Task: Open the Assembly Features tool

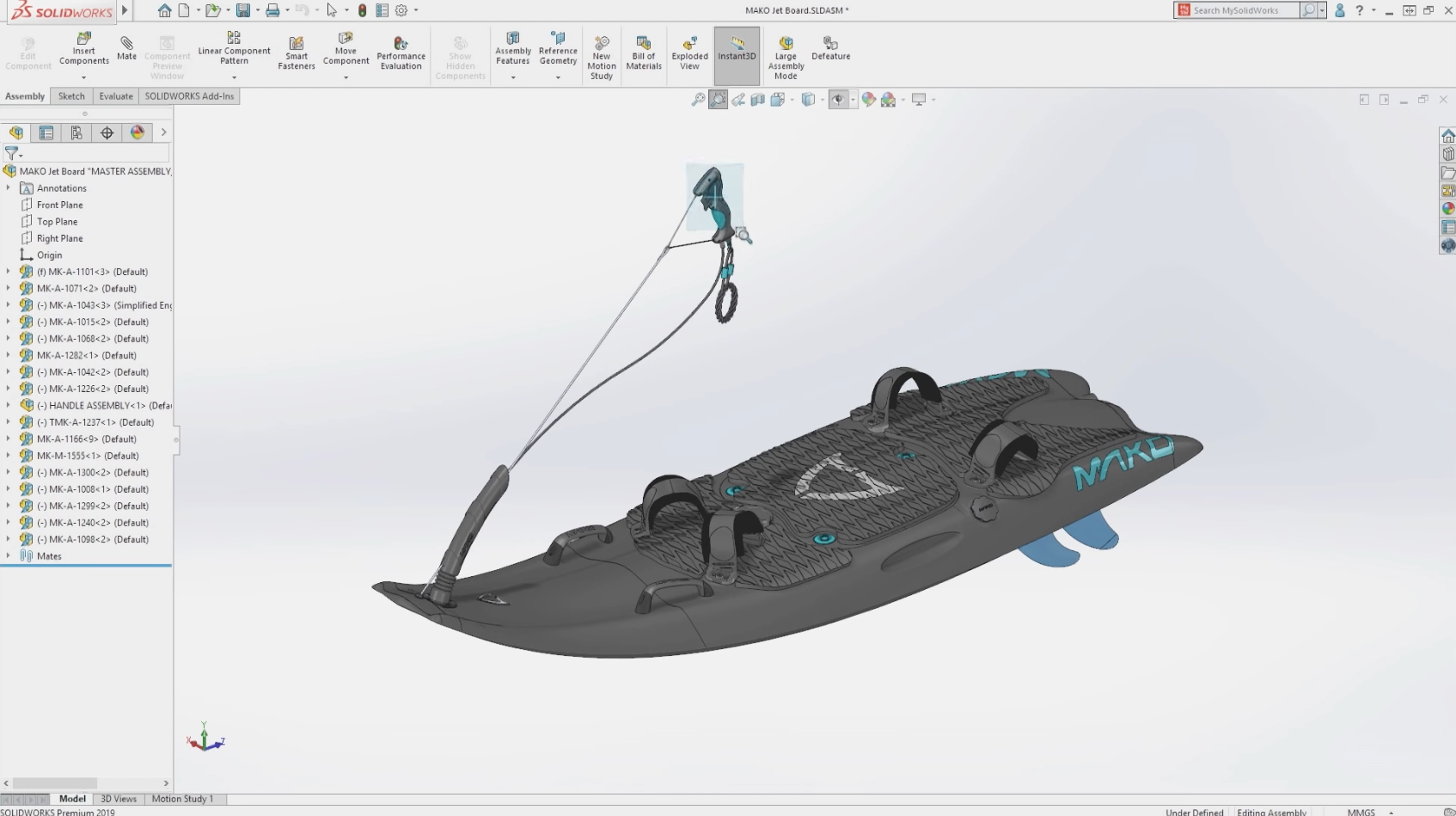Action: click(x=512, y=52)
